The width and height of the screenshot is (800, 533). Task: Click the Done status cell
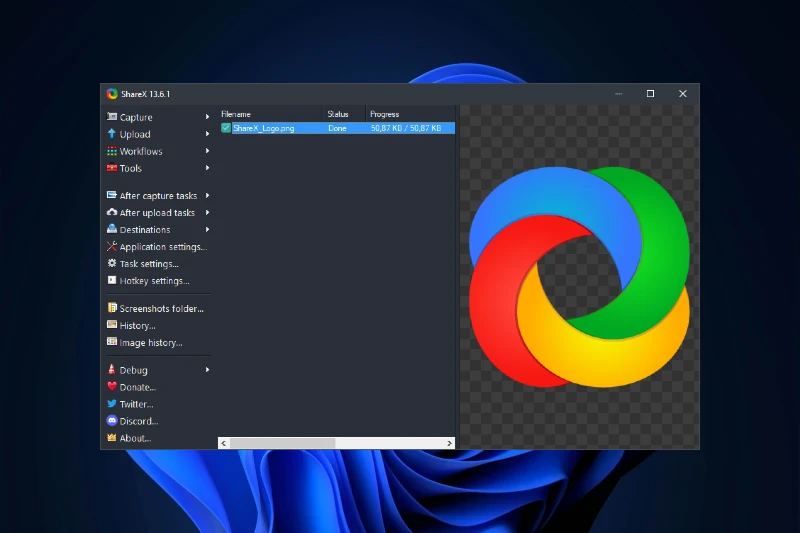pyautogui.click(x=337, y=128)
